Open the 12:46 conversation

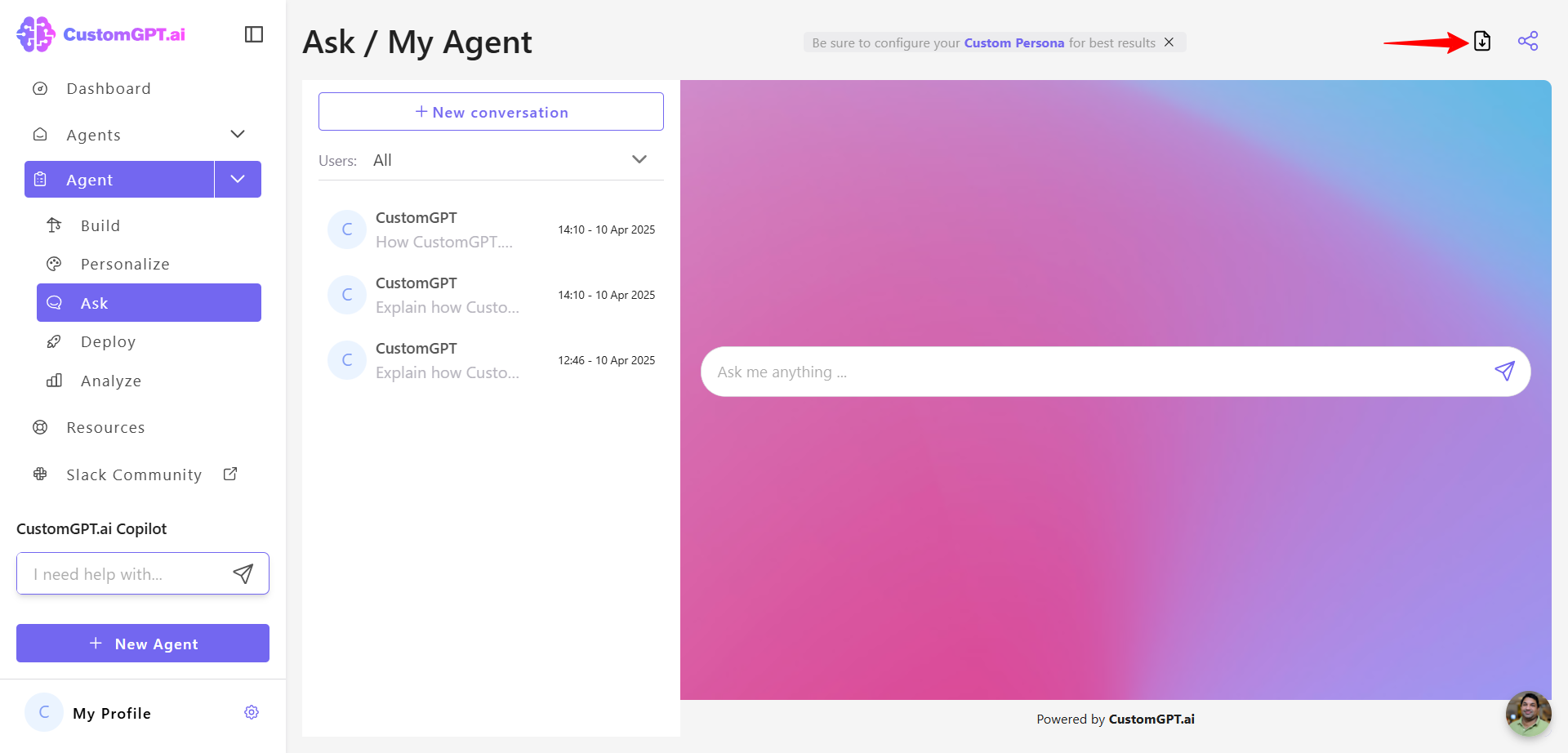491,360
